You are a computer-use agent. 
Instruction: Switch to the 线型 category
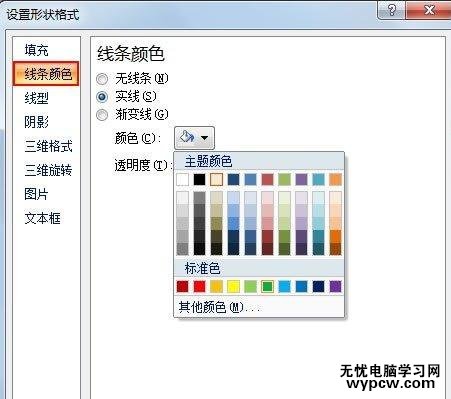(36, 98)
